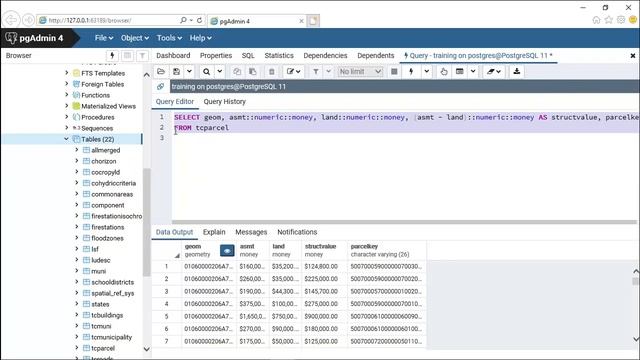This screenshot has height=360, width=640.
Task: Select the firestations table
Action: point(107,227)
